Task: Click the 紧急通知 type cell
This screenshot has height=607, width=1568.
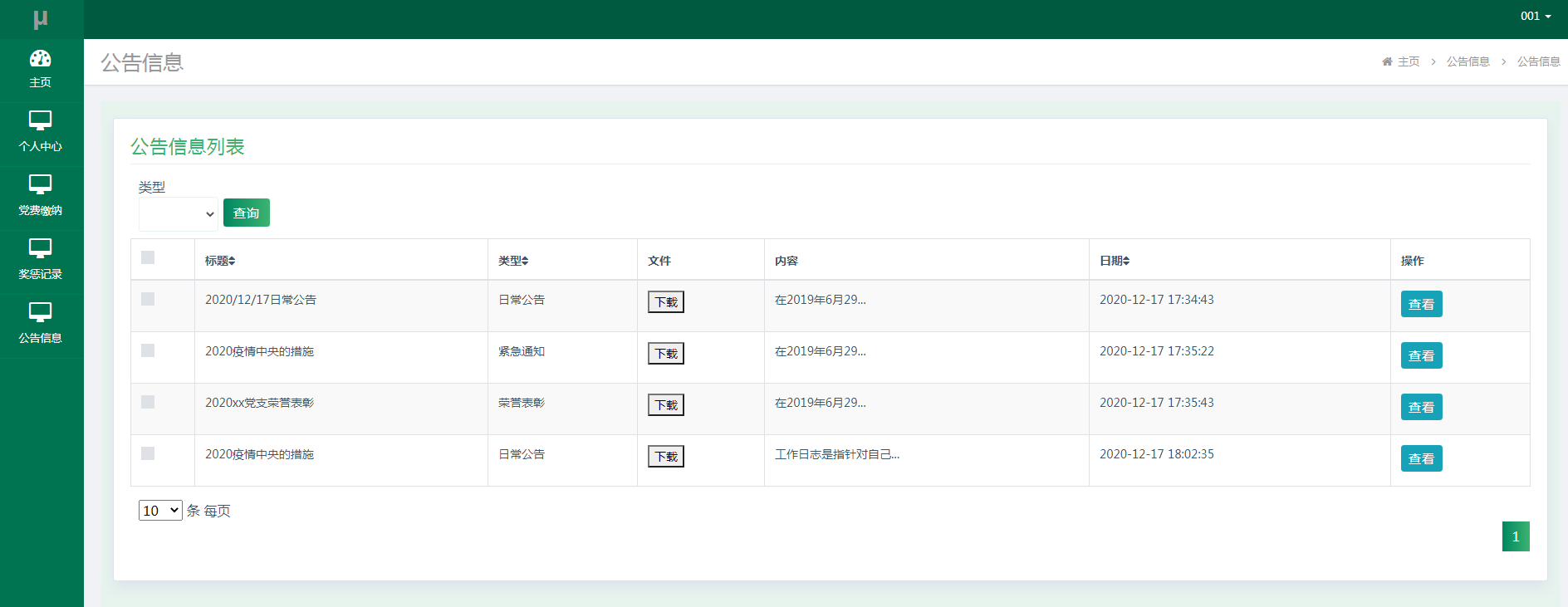Action: coord(522,351)
